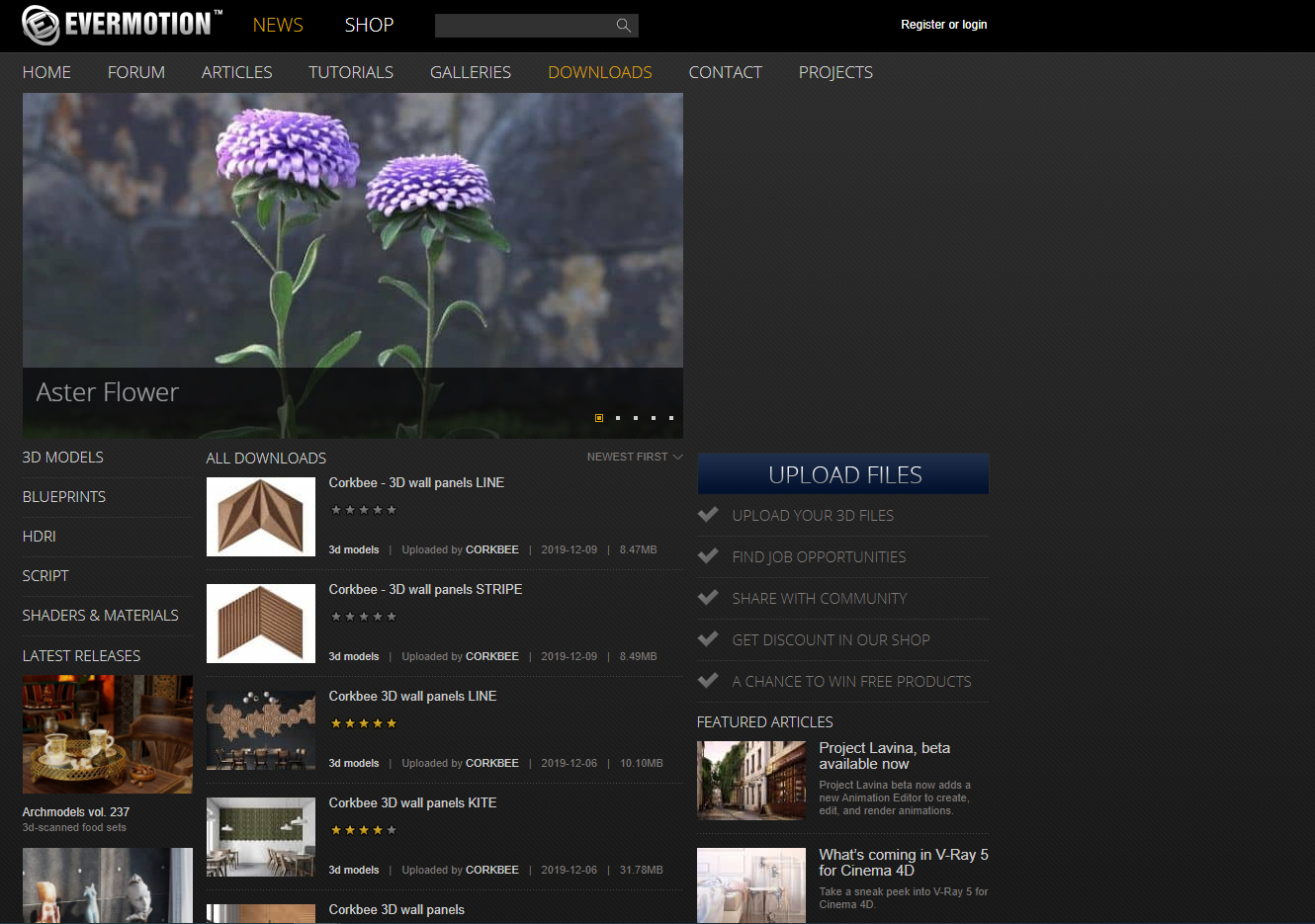Click the star rating for Corkbee - 3D wall panels STRIPE
The image size is (1315, 924).
(x=364, y=617)
